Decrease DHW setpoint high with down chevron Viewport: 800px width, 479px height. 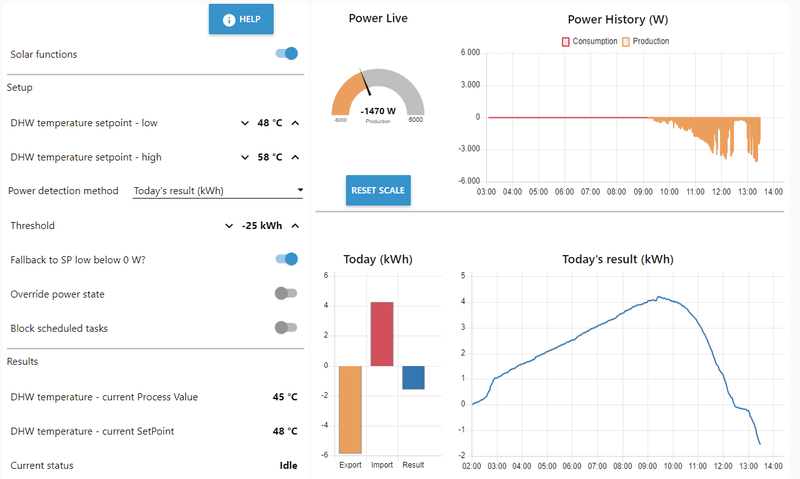point(245,157)
